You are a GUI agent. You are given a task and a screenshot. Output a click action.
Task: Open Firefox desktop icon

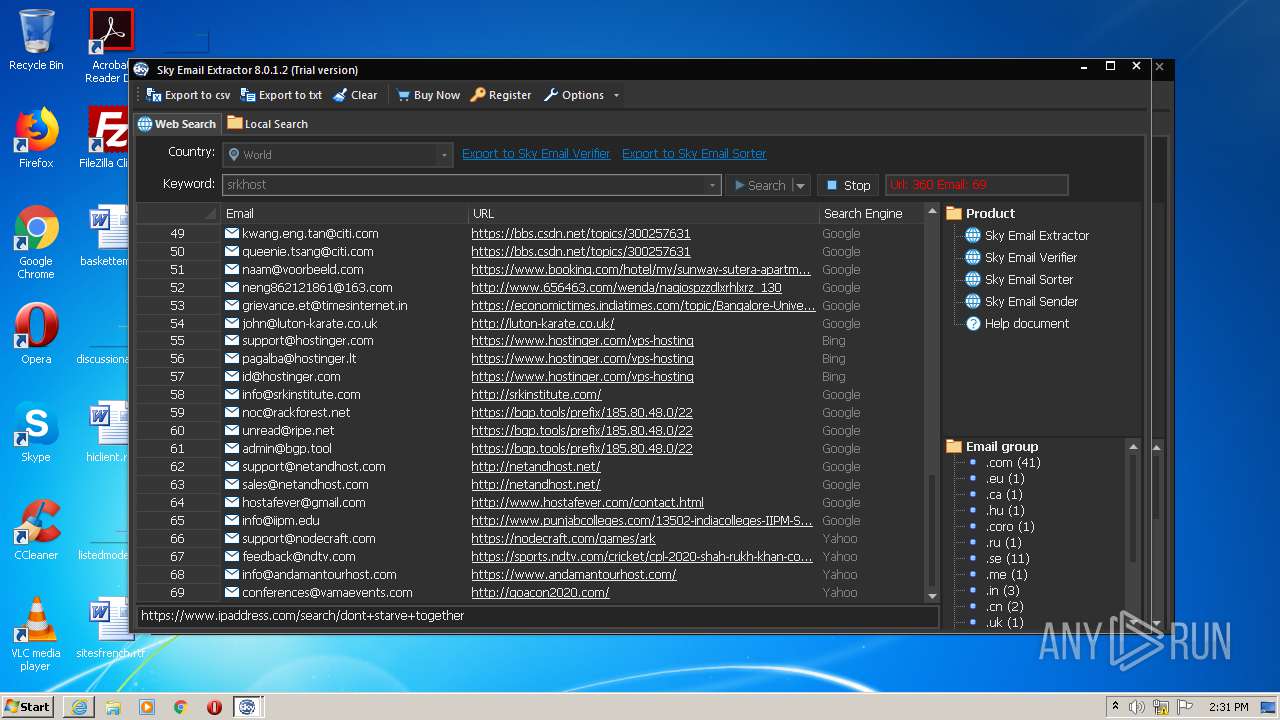(36, 137)
